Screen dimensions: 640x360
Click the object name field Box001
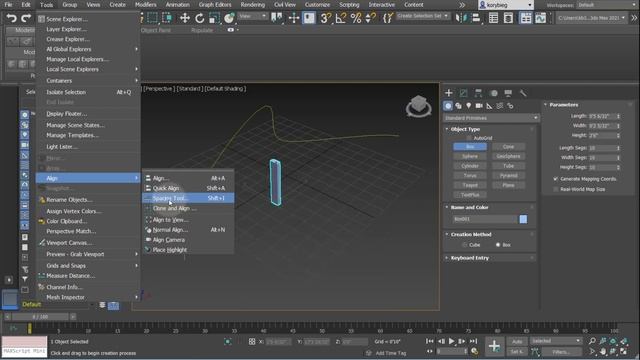coord(484,219)
